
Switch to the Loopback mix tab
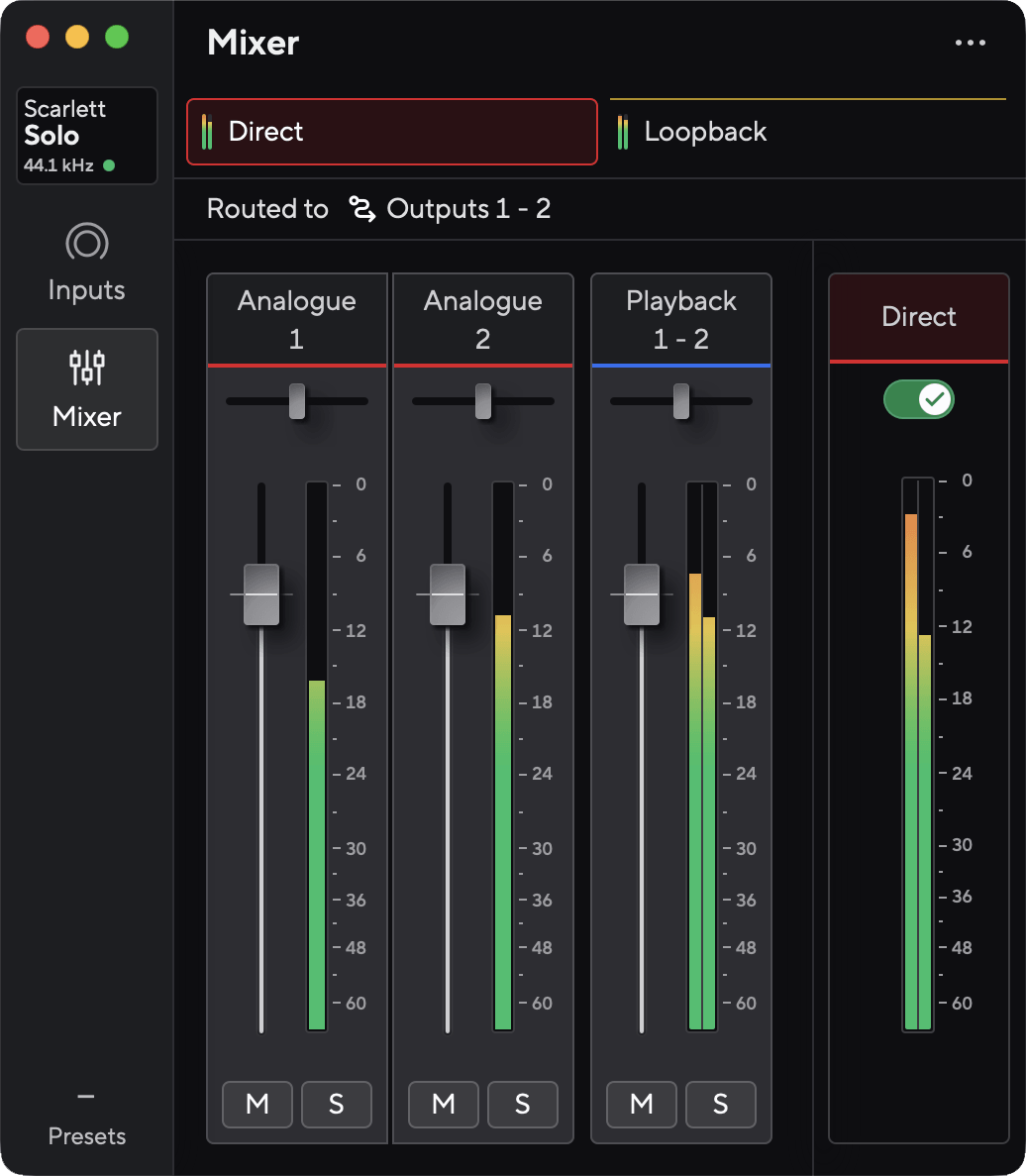tap(808, 131)
